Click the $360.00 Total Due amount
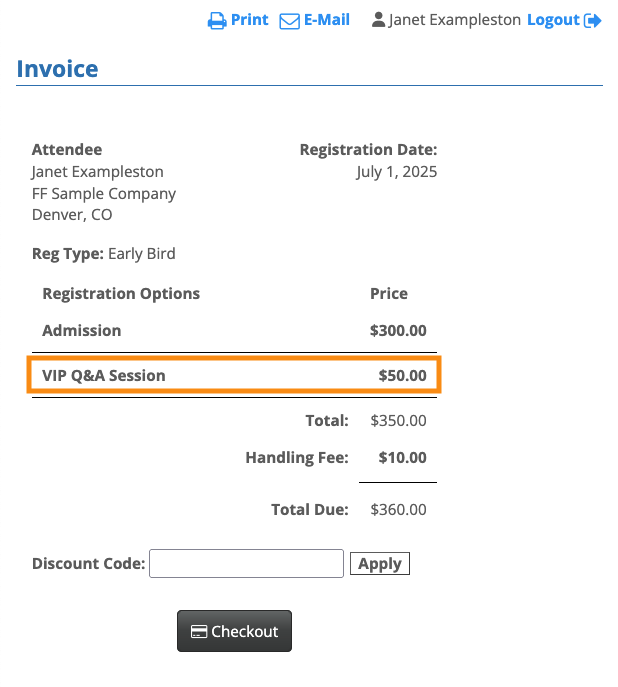 (398, 510)
